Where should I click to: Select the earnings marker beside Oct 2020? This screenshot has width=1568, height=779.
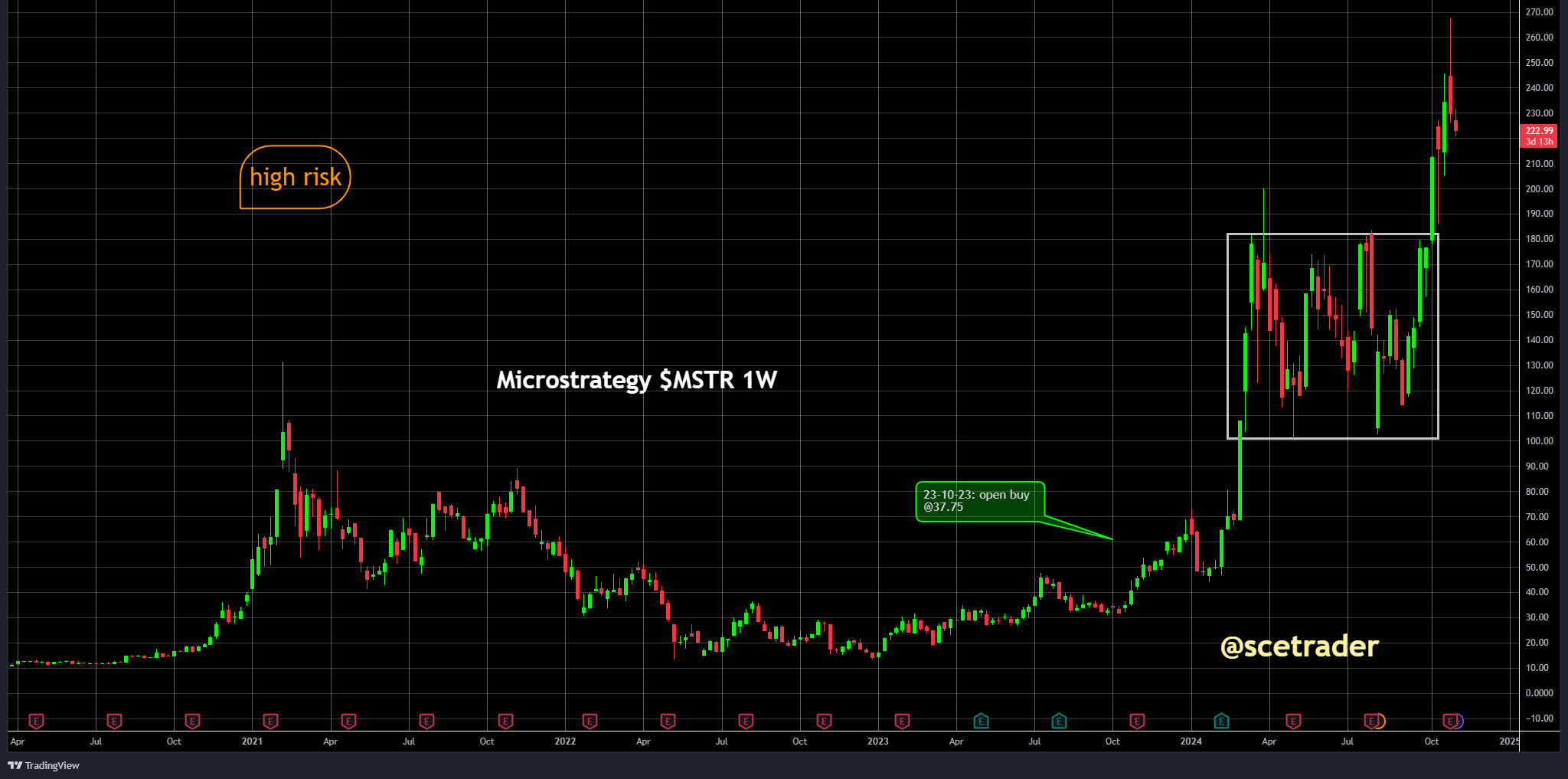click(192, 721)
